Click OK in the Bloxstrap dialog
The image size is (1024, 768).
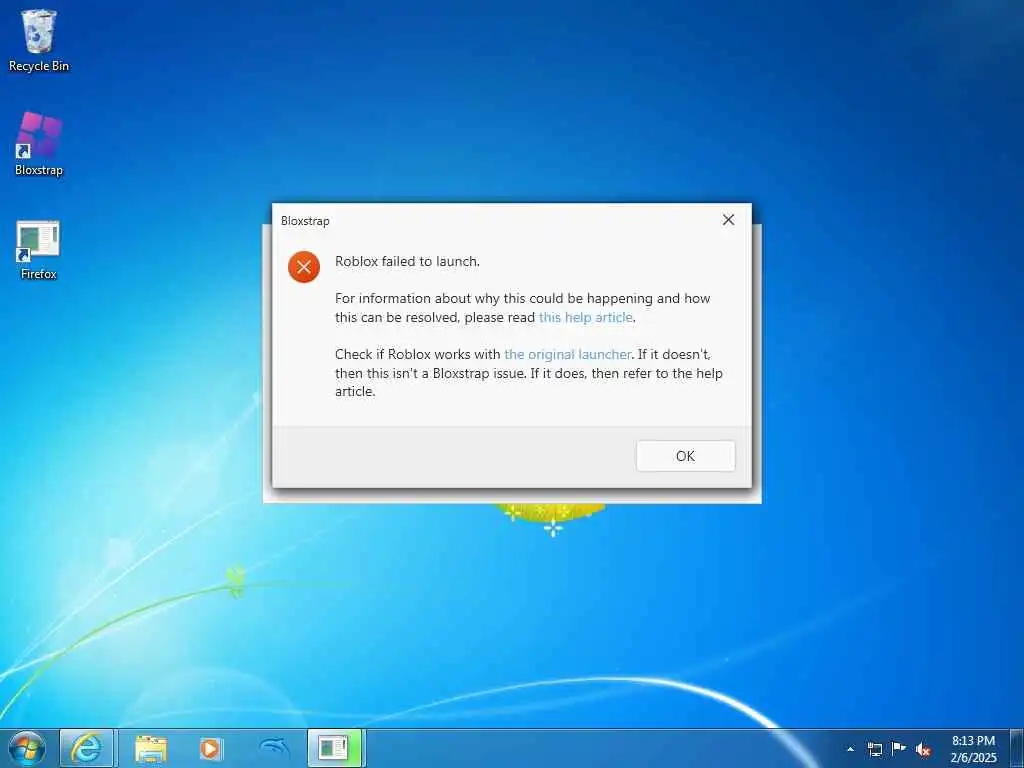point(685,456)
